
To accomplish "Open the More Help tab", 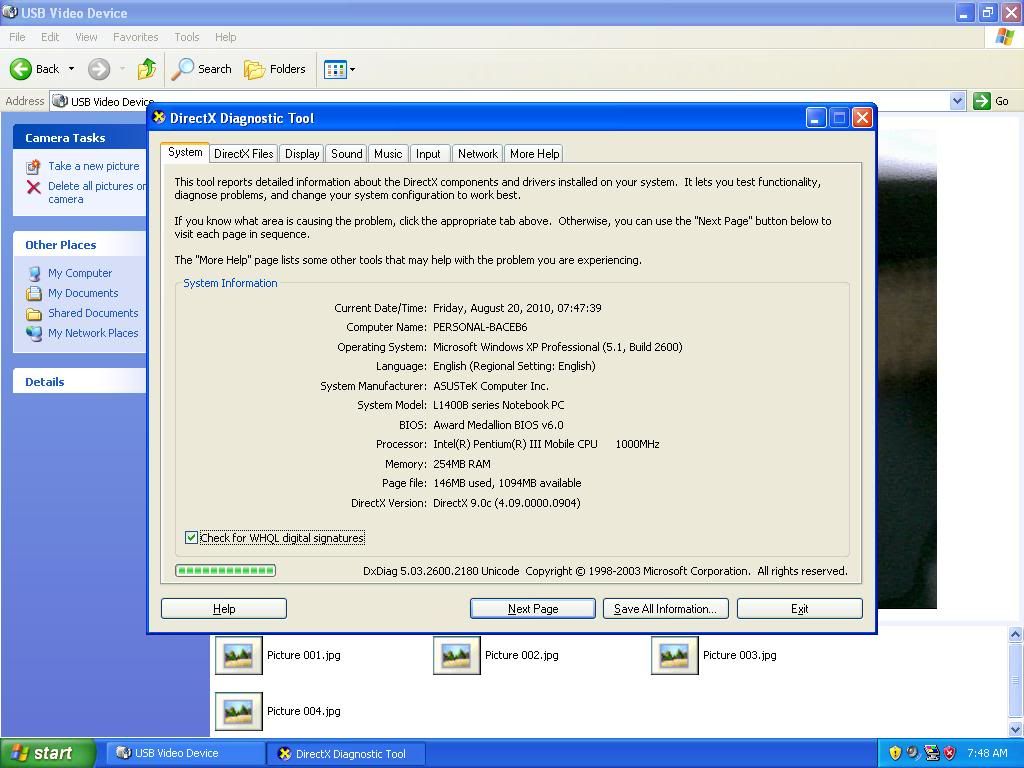I will point(534,153).
